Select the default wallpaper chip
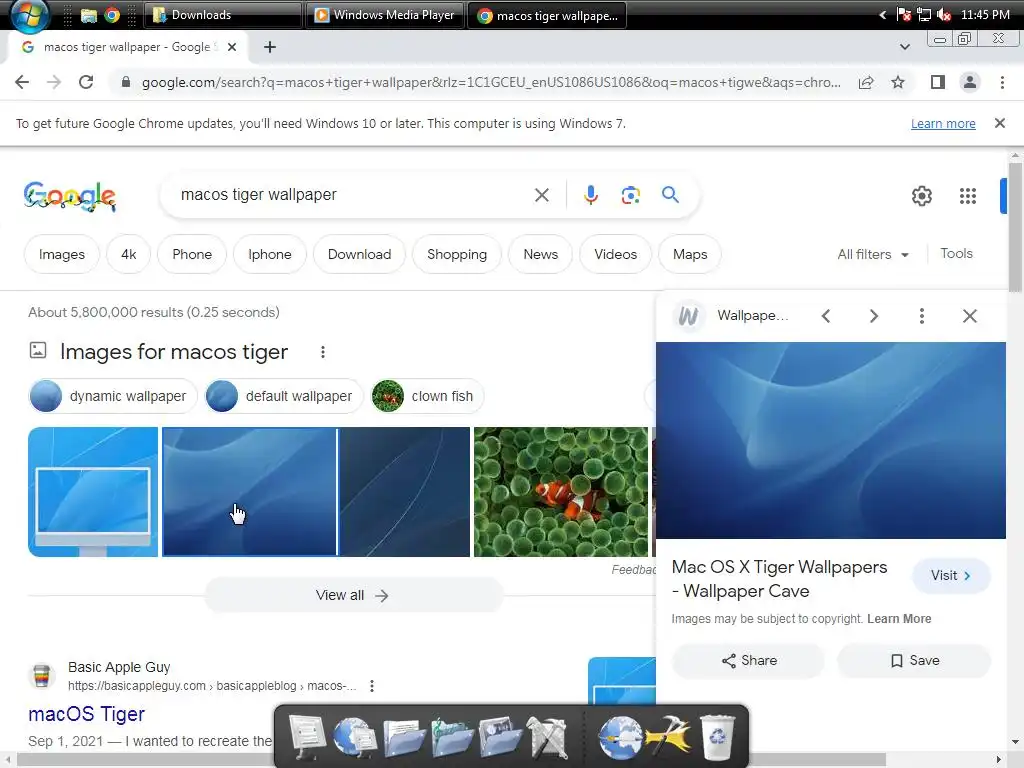 tap(283, 396)
